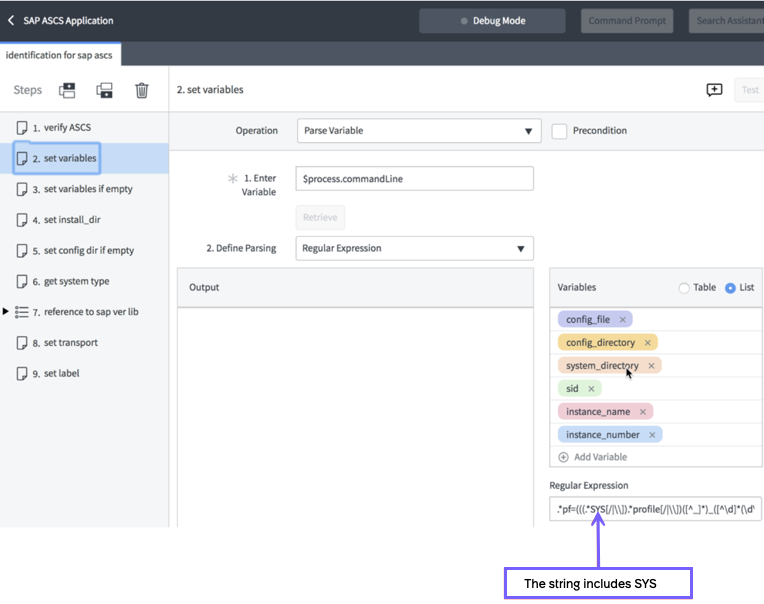Click step icon for 1. verify ASCS
Image resolution: width=764 pixels, height=604 pixels.
coord(22,128)
